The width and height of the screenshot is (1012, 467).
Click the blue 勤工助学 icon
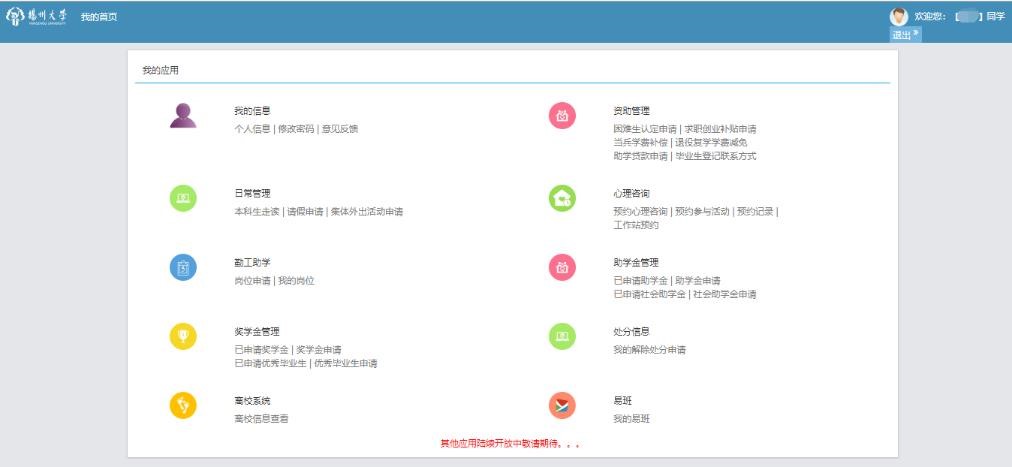(183, 268)
